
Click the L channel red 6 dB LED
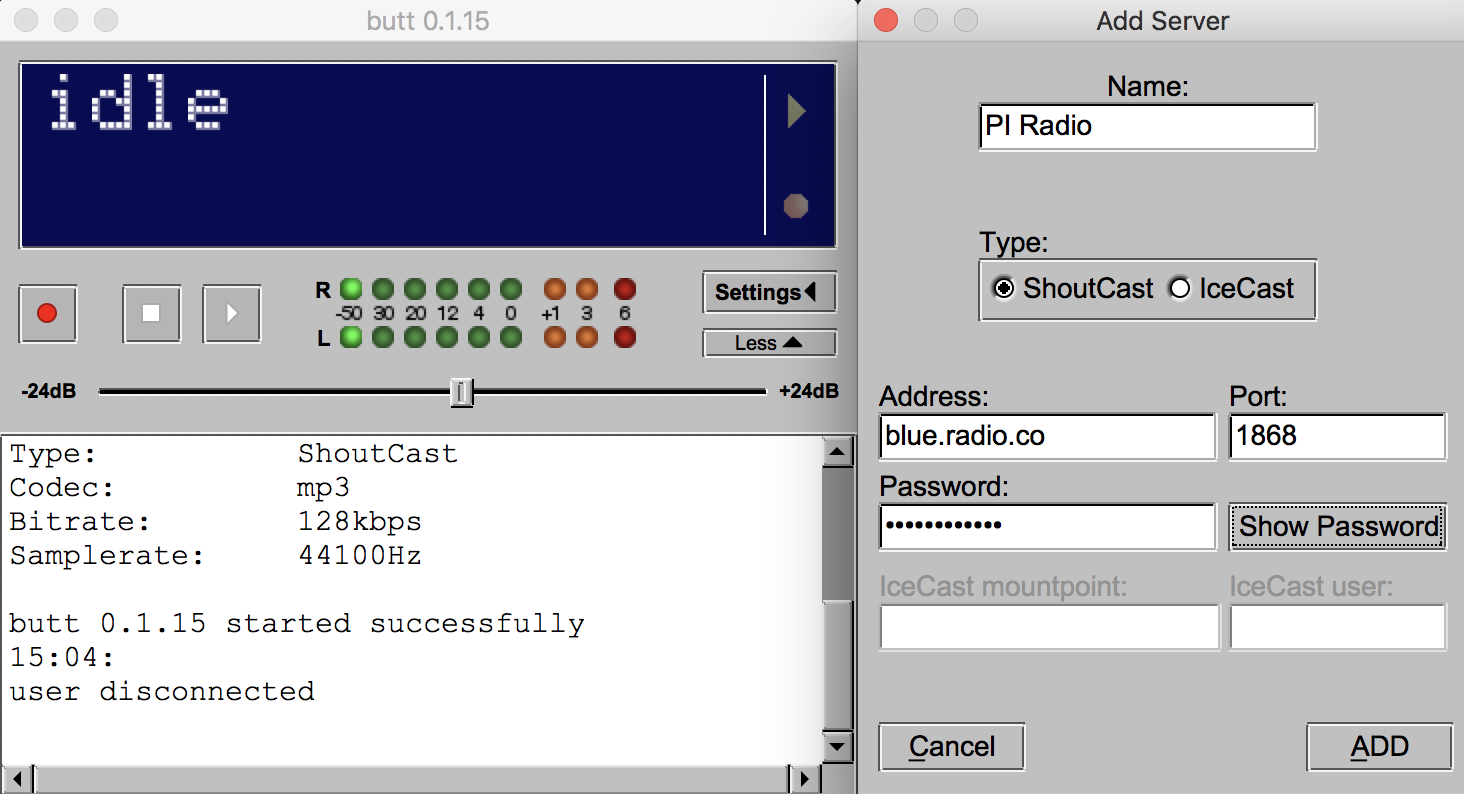coord(625,337)
